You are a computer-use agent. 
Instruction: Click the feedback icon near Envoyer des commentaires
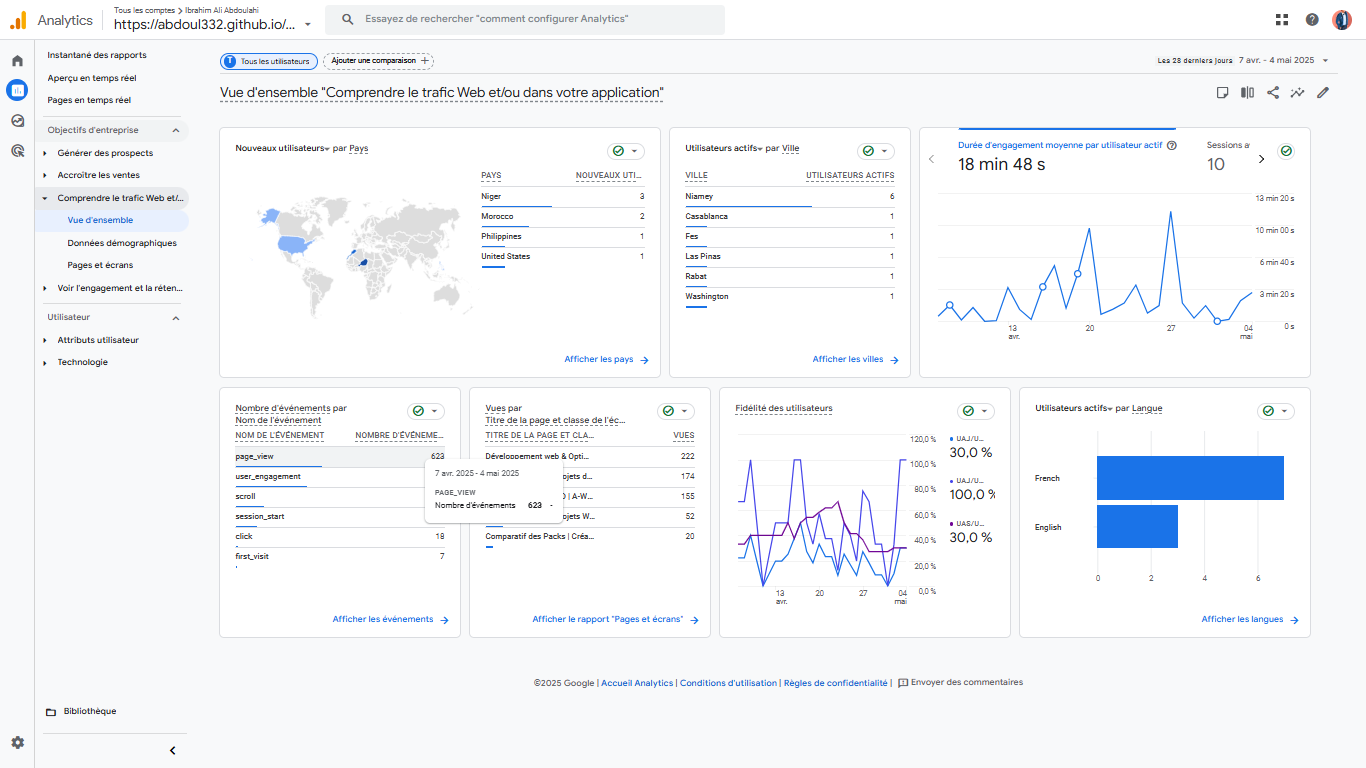[x=903, y=683]
